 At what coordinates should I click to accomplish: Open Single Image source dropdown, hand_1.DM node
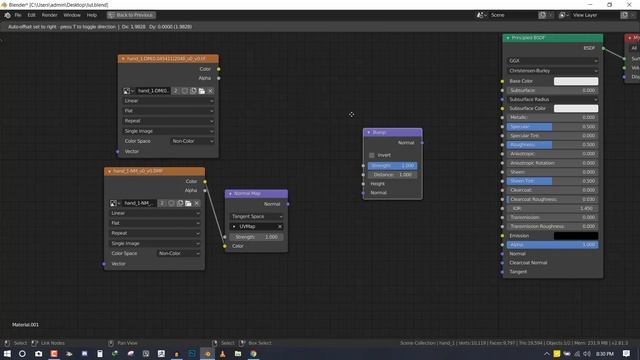coord(169,131)
